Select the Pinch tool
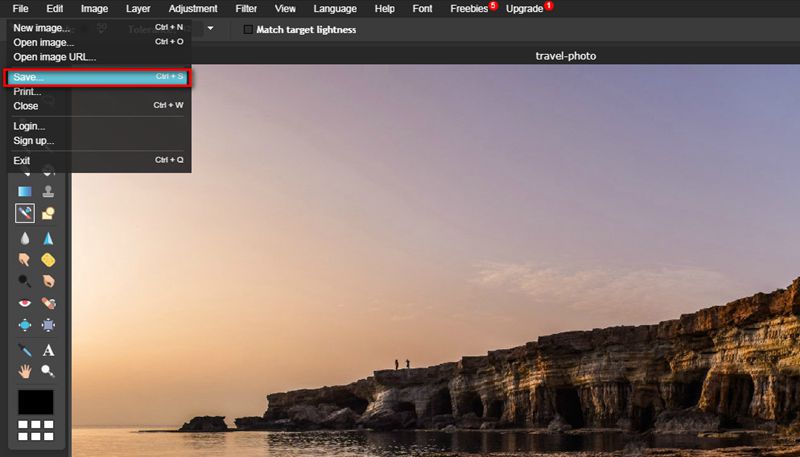Screen dimensions: 800x457 [x=48, y=325]
